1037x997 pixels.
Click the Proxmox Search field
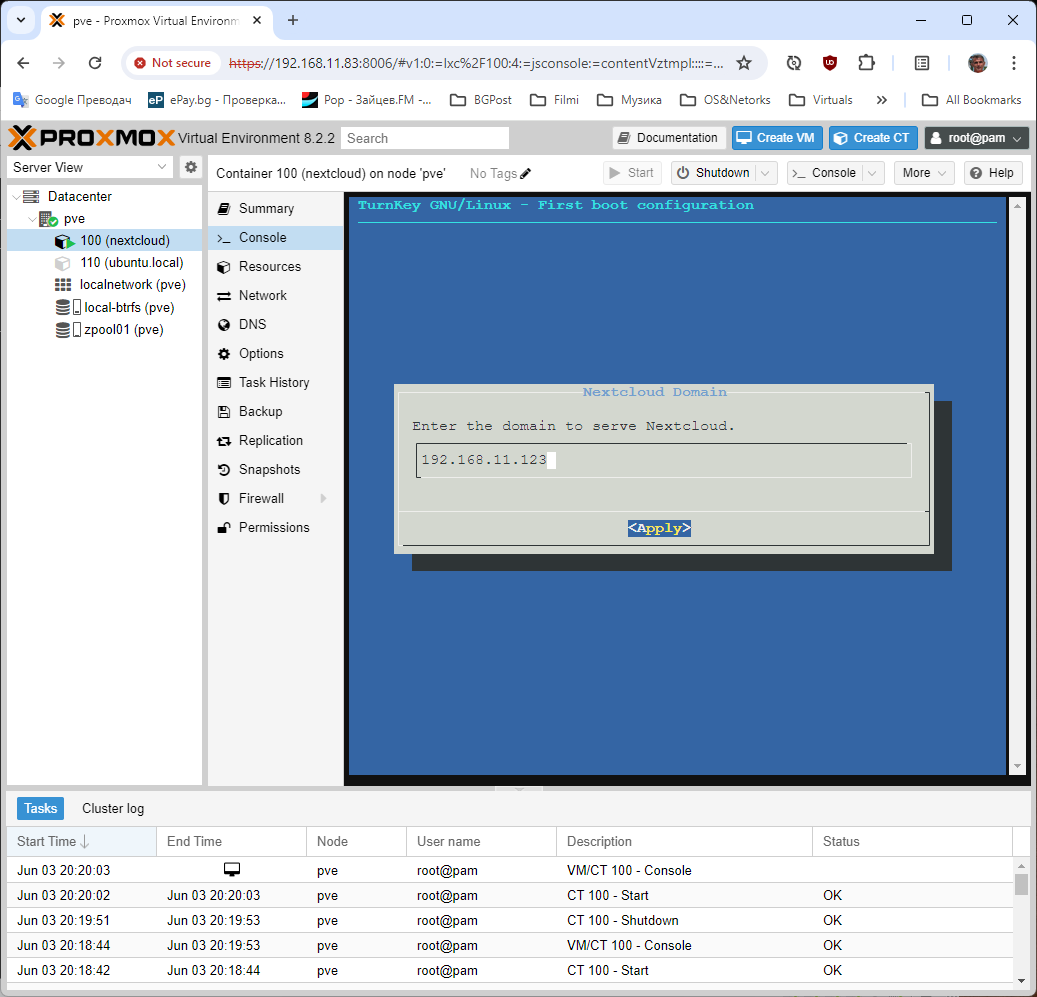(425, 138)
